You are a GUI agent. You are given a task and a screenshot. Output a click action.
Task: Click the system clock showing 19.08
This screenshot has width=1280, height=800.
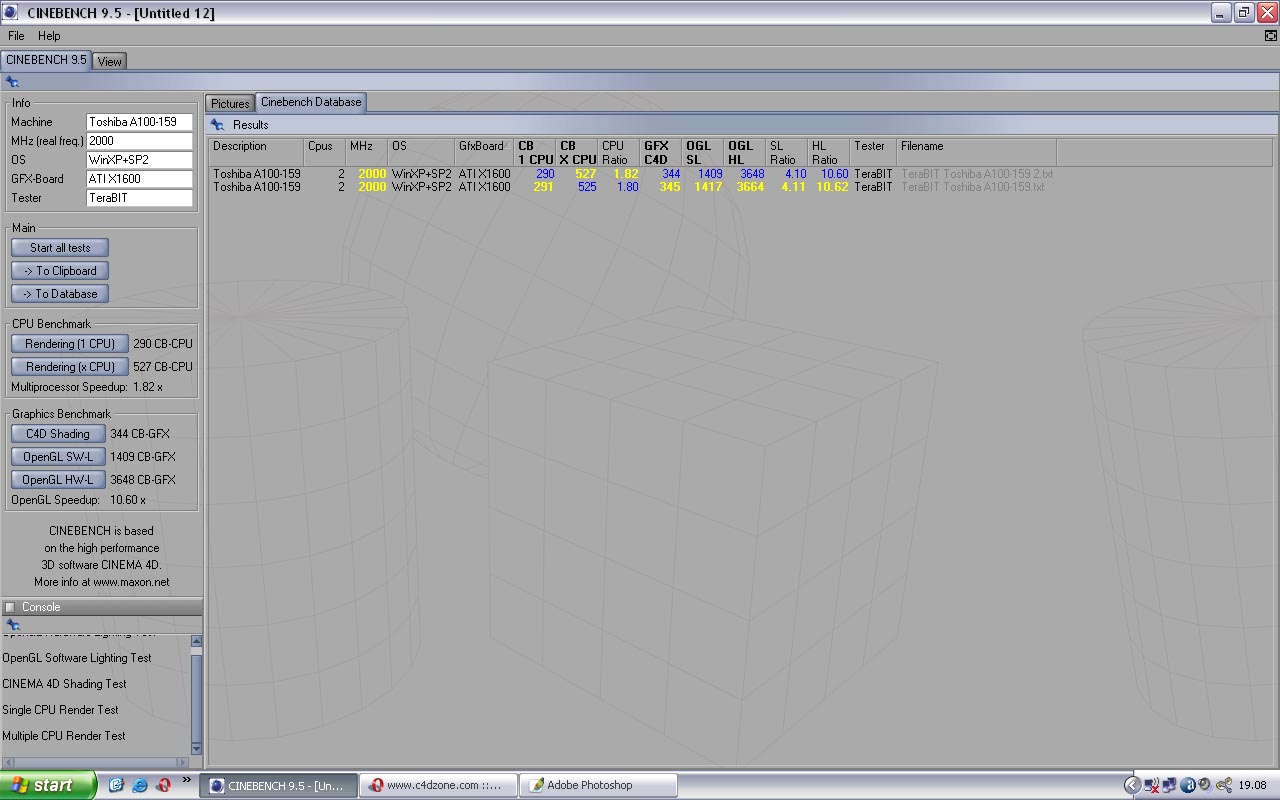(1252, 785)
